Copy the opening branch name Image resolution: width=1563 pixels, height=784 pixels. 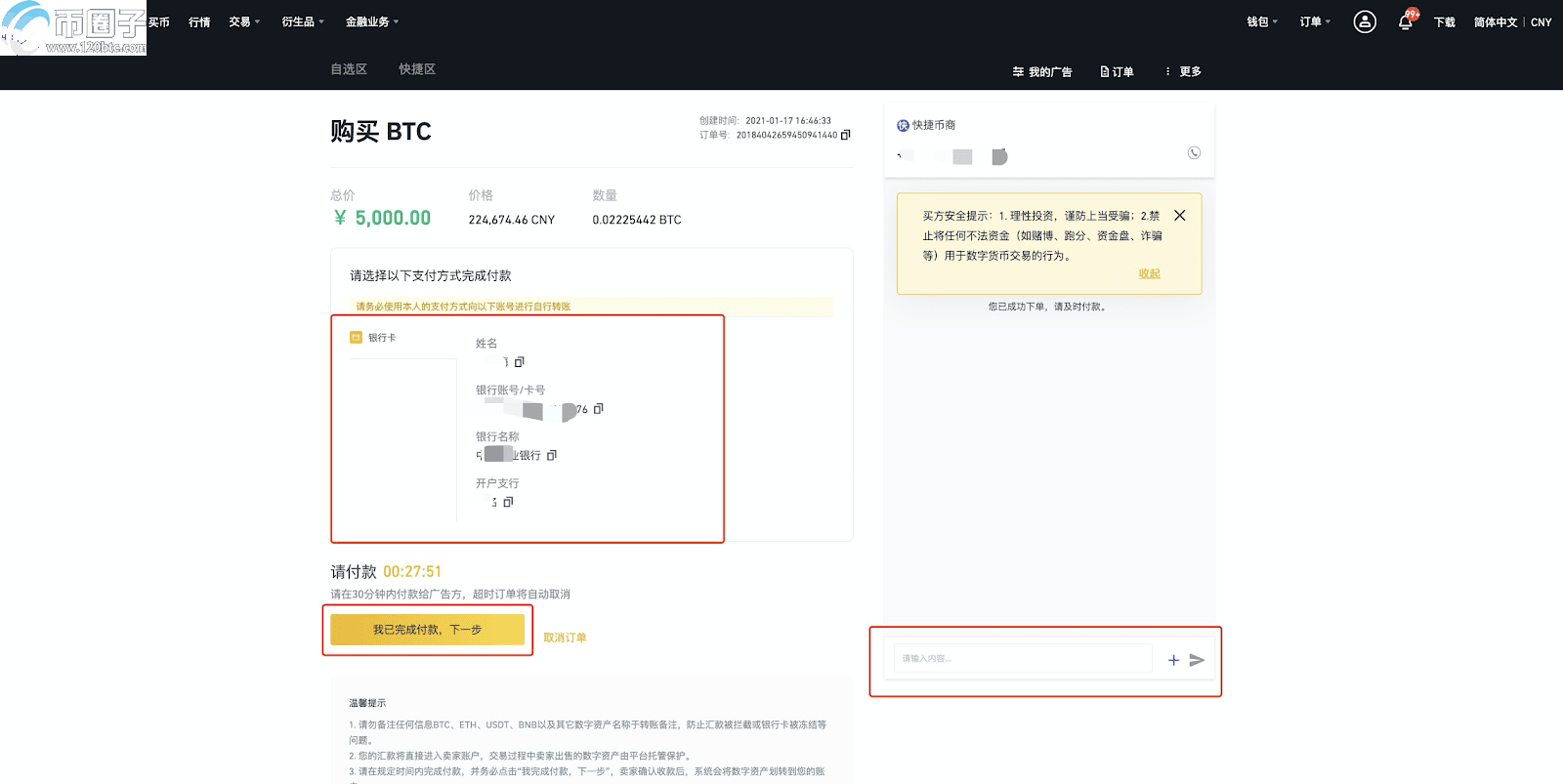(508, 503)
